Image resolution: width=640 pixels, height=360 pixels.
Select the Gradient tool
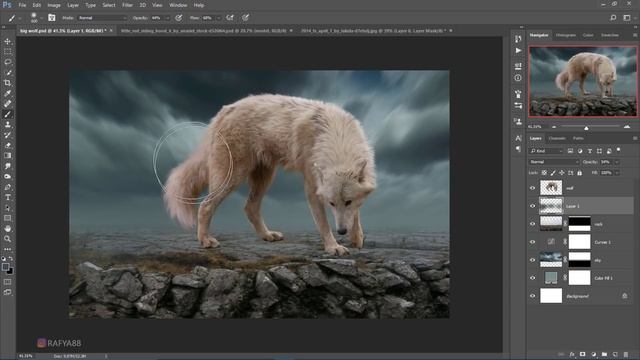click(8, 156)
